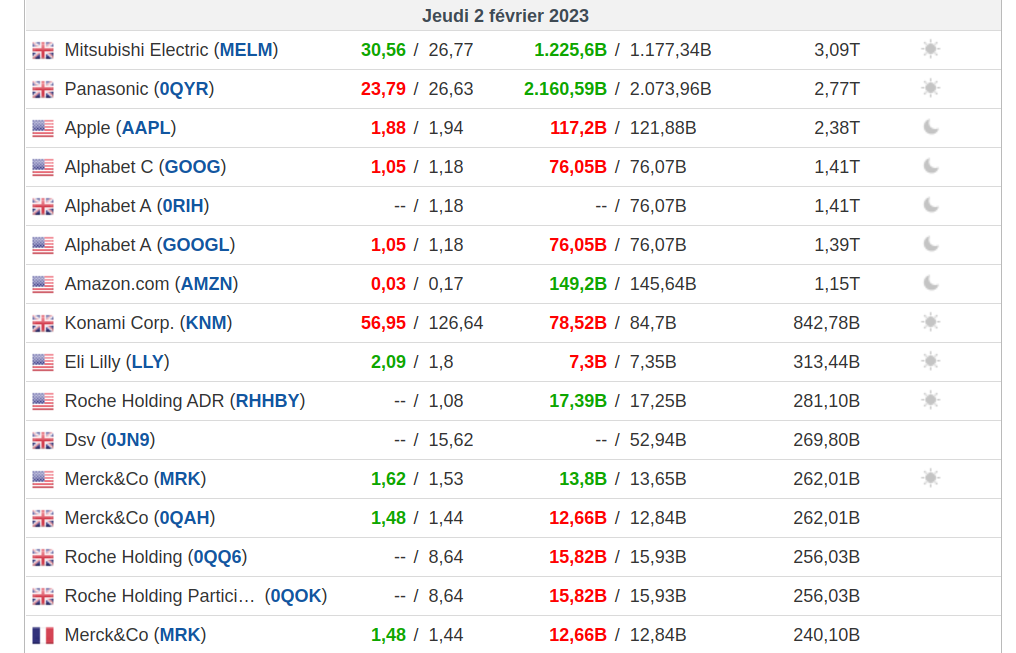This screenshot has height=653, width=1016.
Task: Open the LLY ticker link
Action: (x=148, y=361)
